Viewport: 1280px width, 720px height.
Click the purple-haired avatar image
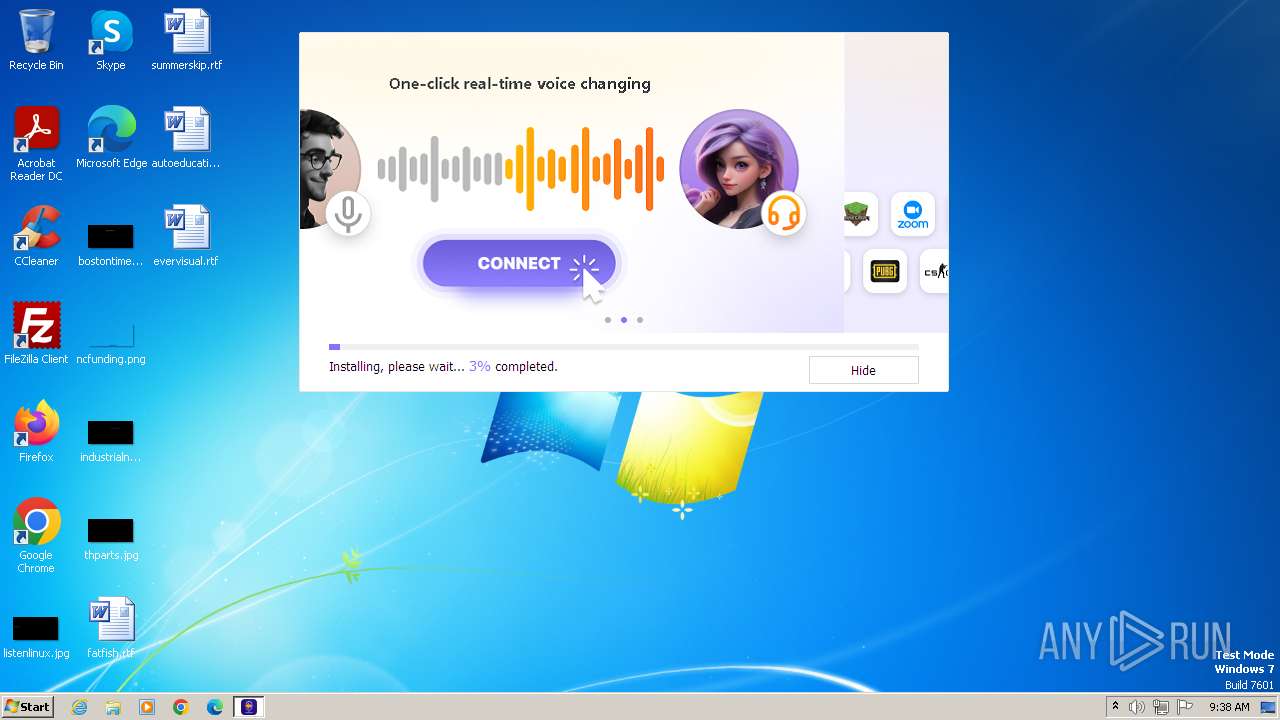[738, 169]
